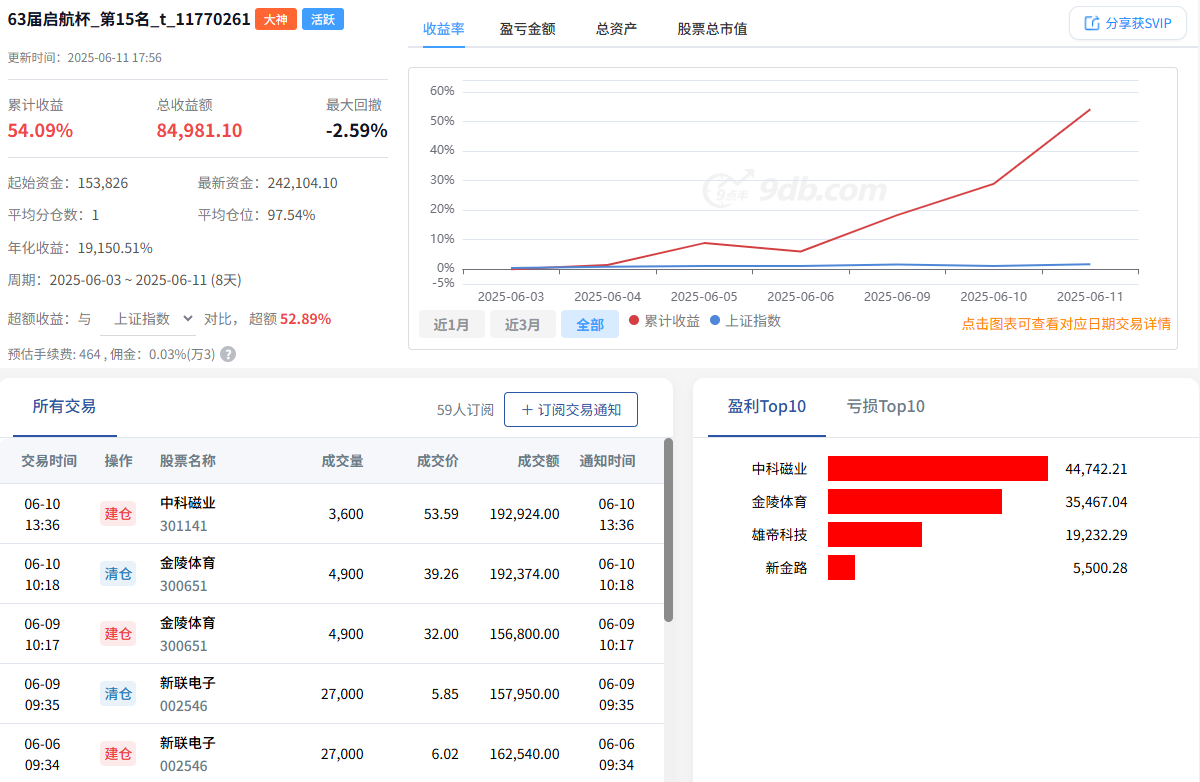Click the 新金路 label in Top10 list
Image resolution: width=1200 pixels, height=782 pixels.
tap(787, 568)
